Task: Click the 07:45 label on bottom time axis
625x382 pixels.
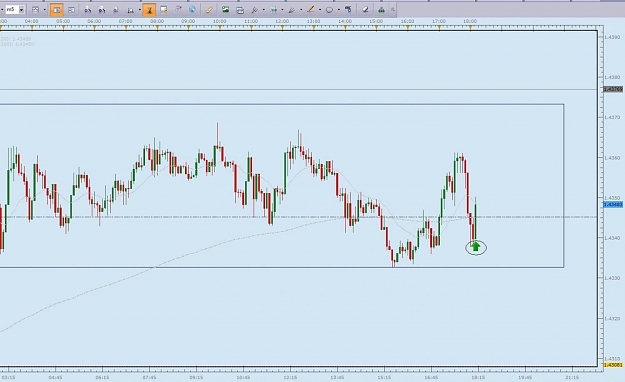Action: pos(149,377)
